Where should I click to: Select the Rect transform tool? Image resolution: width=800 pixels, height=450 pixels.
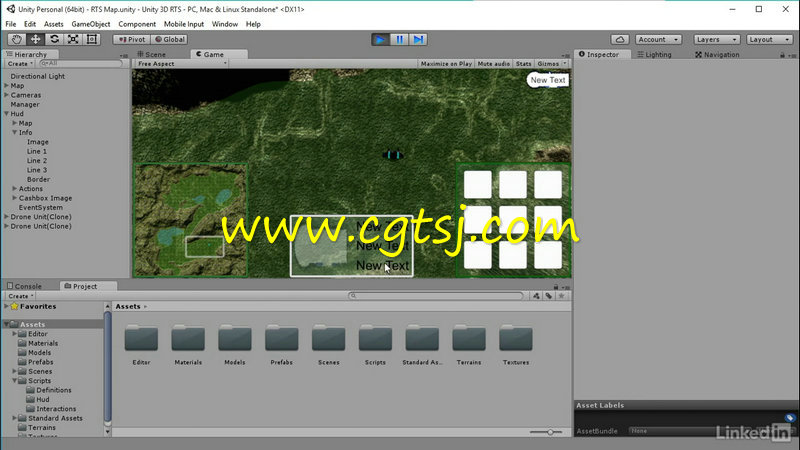click(92, 39)
